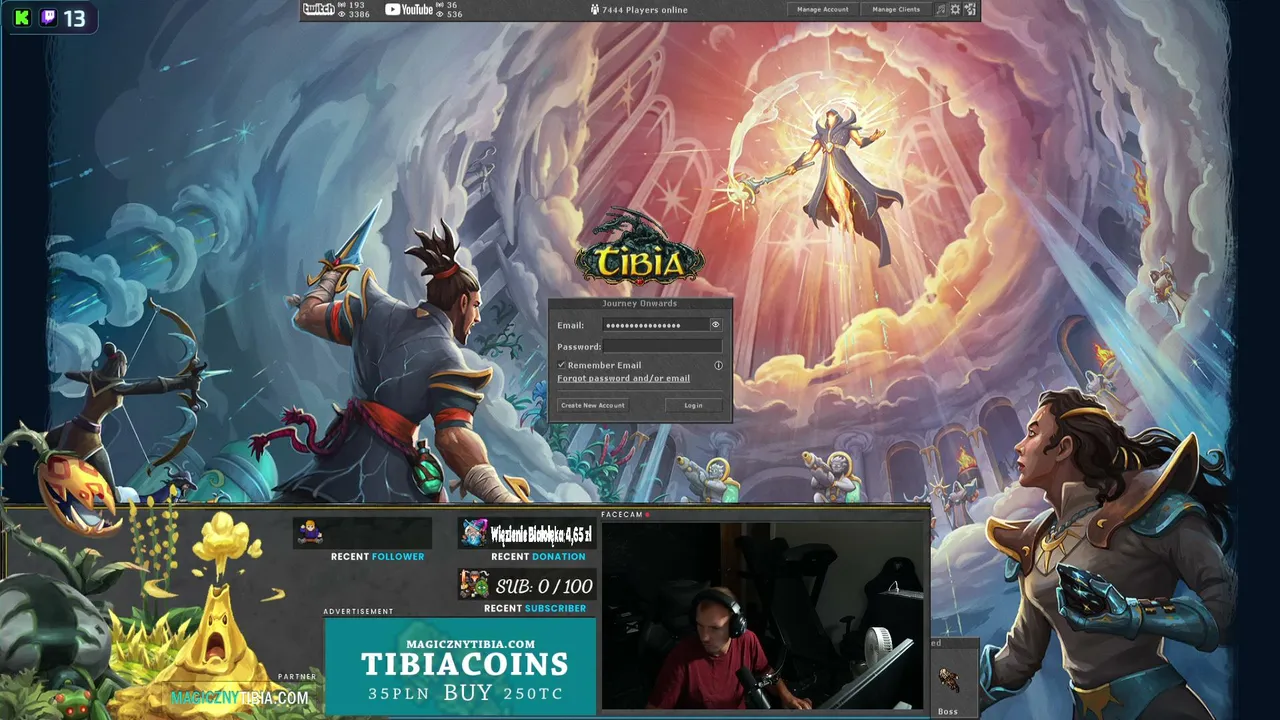Click the green Kick icon in the overlay

(x=22, y=18)
